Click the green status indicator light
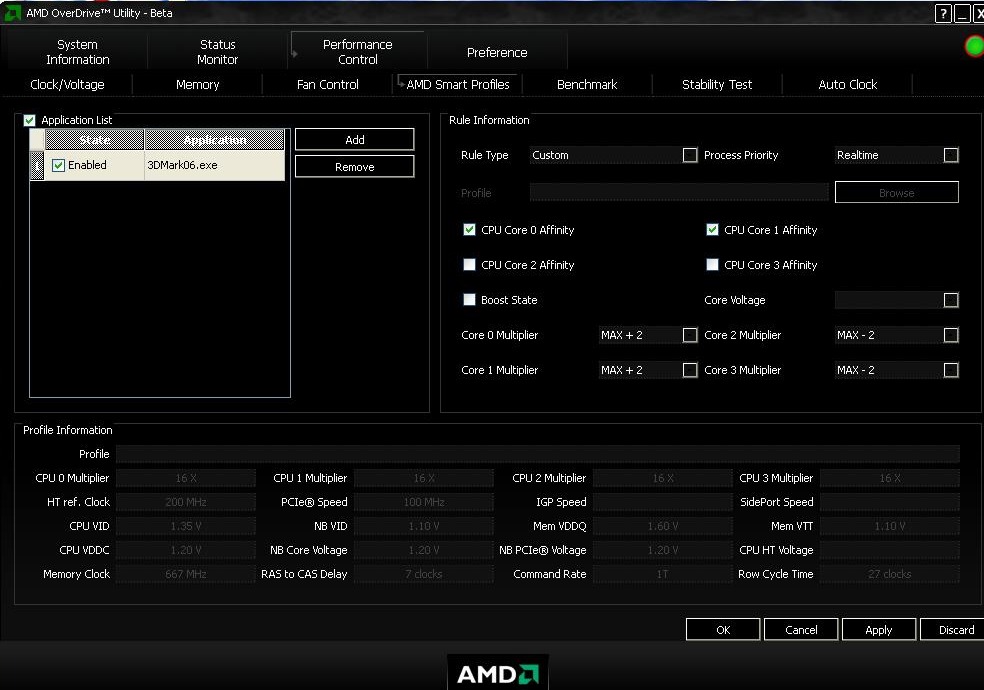Screen dimensions: 984x690 point(973,46)
